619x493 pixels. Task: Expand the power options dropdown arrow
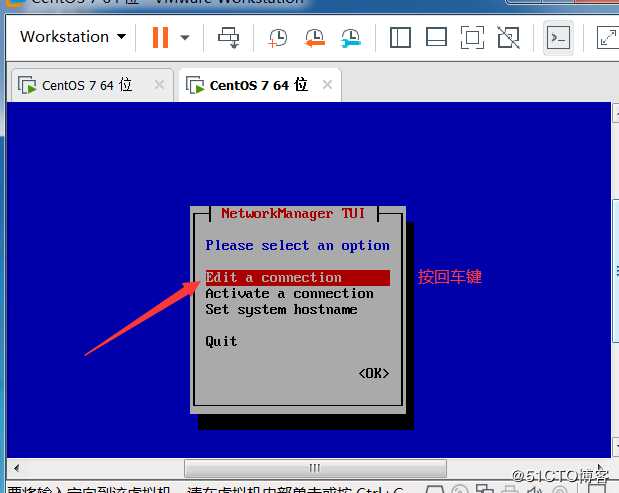pyautogui.click(x=185, y=37)
